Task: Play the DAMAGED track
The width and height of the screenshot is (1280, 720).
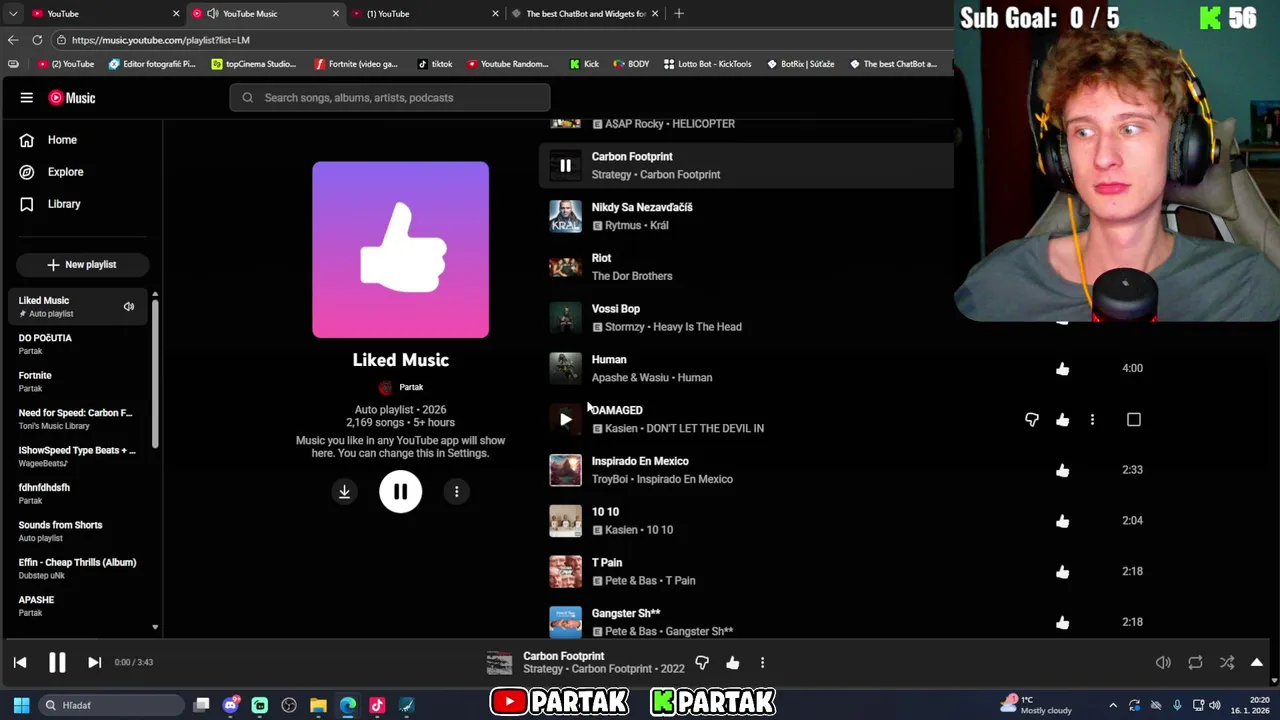Action: pyautogui.click(x=565, y=420)
